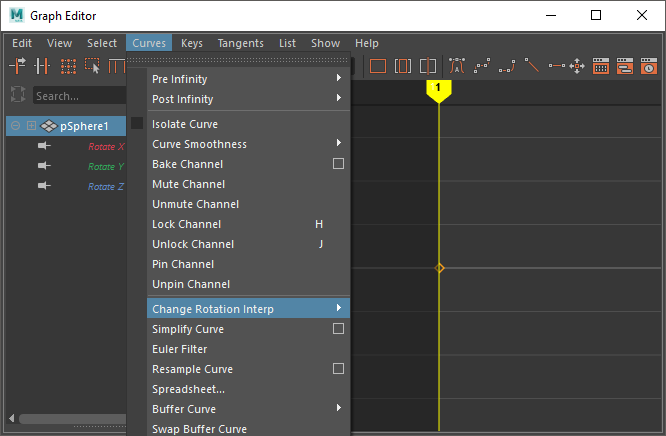The height and width of the screenshot is (436, 666).
Task: Select the Rotate Y channel
Action: pos(105,166)
